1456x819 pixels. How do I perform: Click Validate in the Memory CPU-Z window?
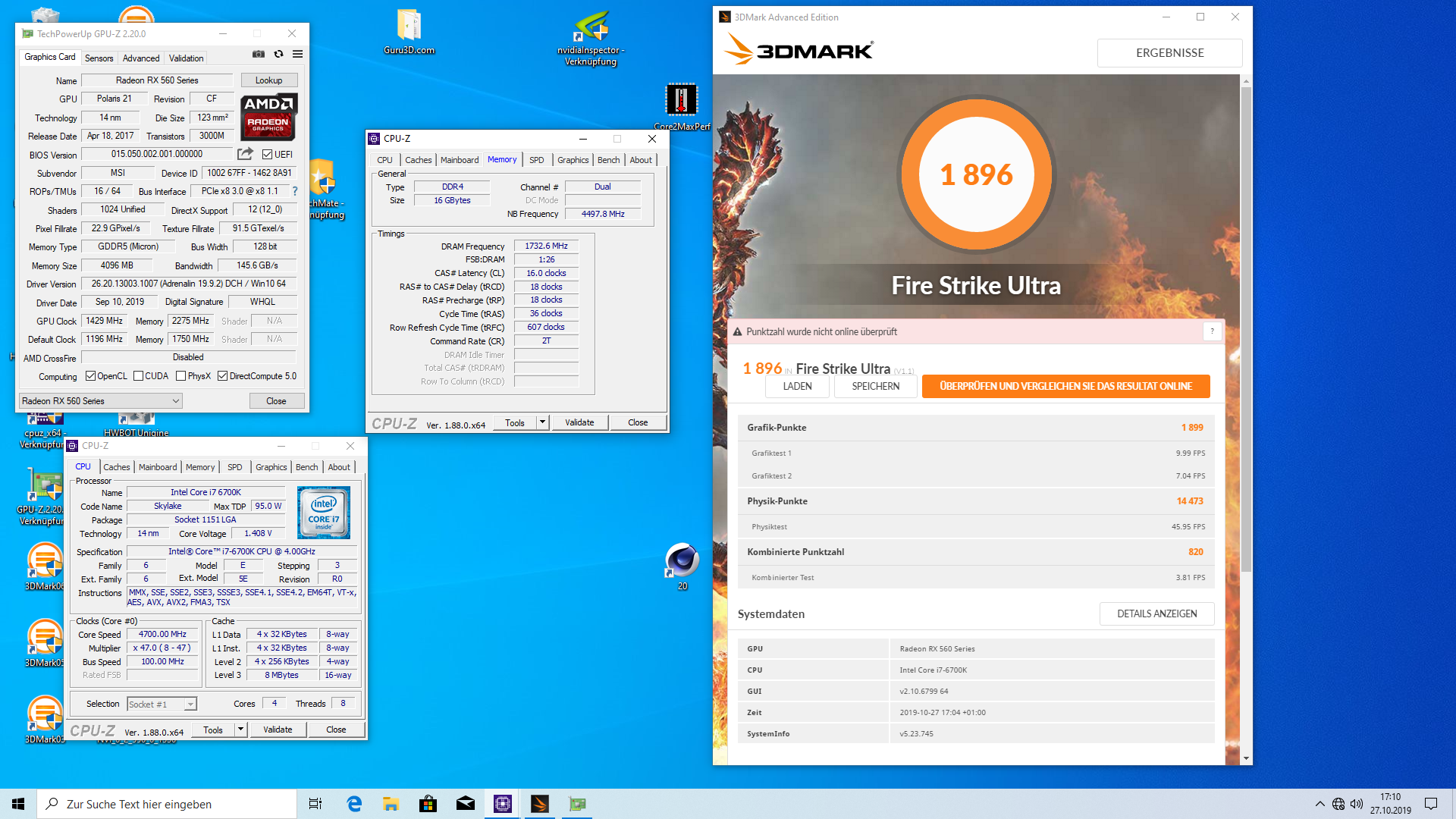579,422
